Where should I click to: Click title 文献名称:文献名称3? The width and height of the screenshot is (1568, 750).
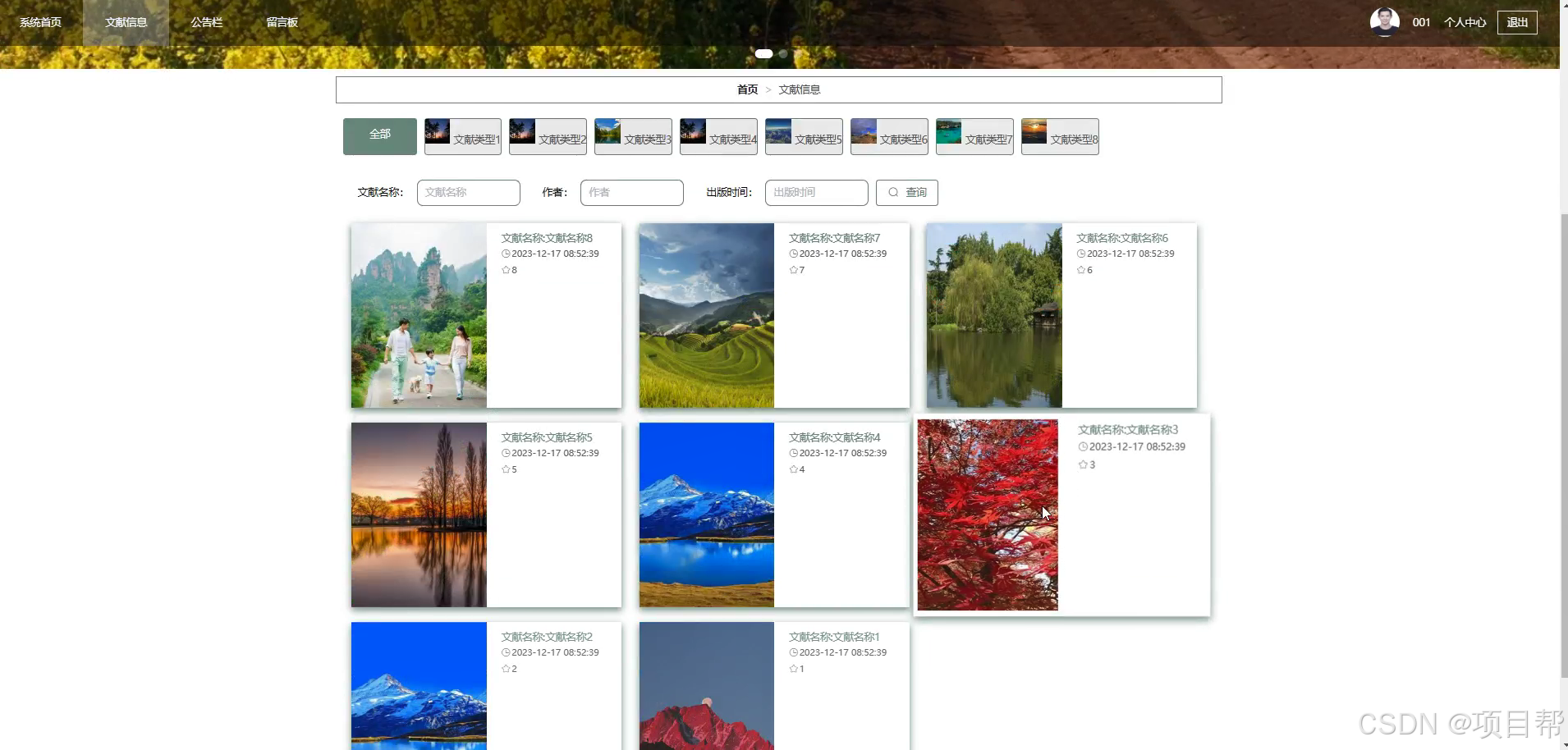[1128, 430]
